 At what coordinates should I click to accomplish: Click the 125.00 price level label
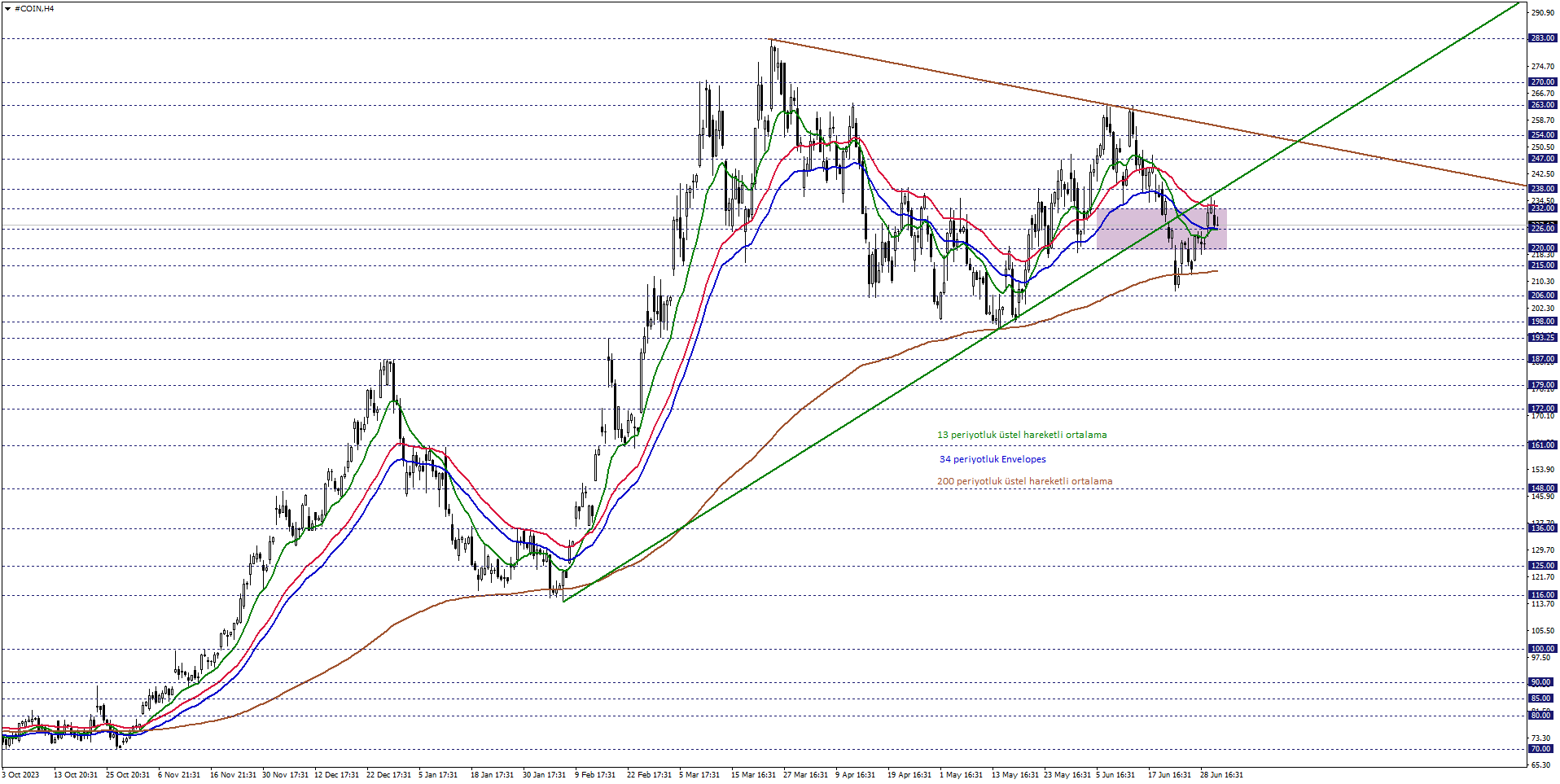coord(1542,566)
